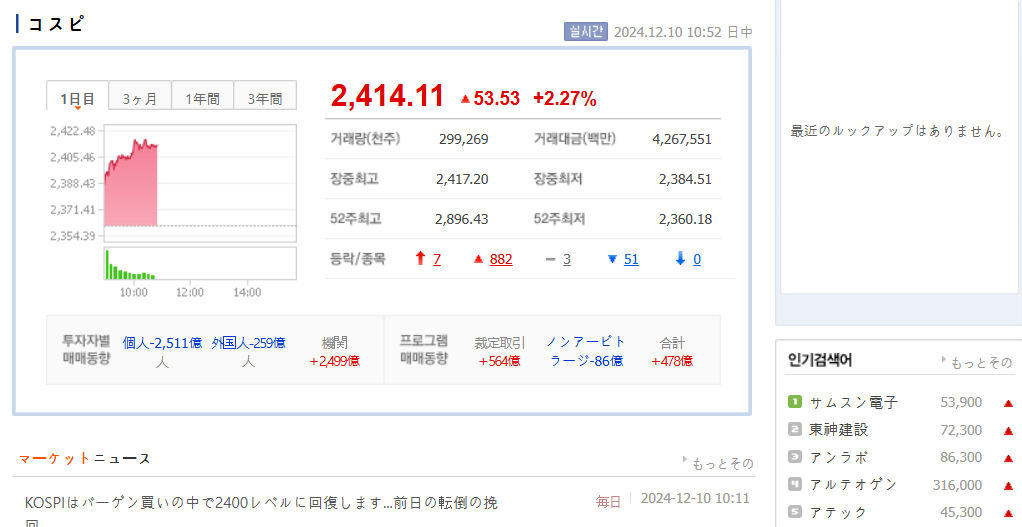Viewport: 1022px width, 527px height.
Task: Expand もっとその for market news
Action: (717, 463)
